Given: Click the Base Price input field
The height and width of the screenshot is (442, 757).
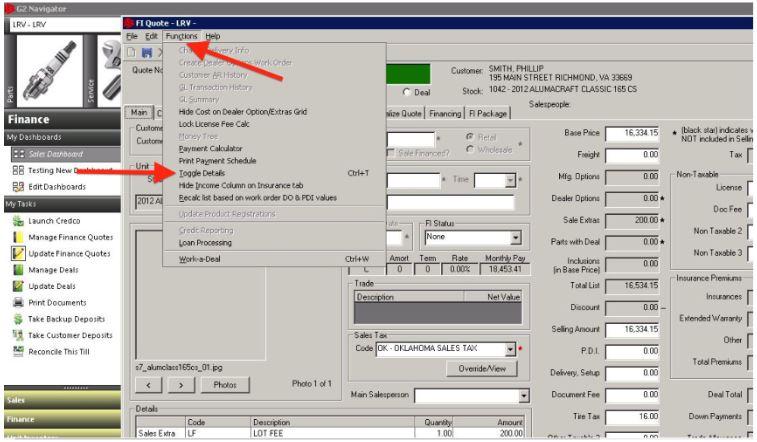Looking at the screenshot, I should pos(632,133).
